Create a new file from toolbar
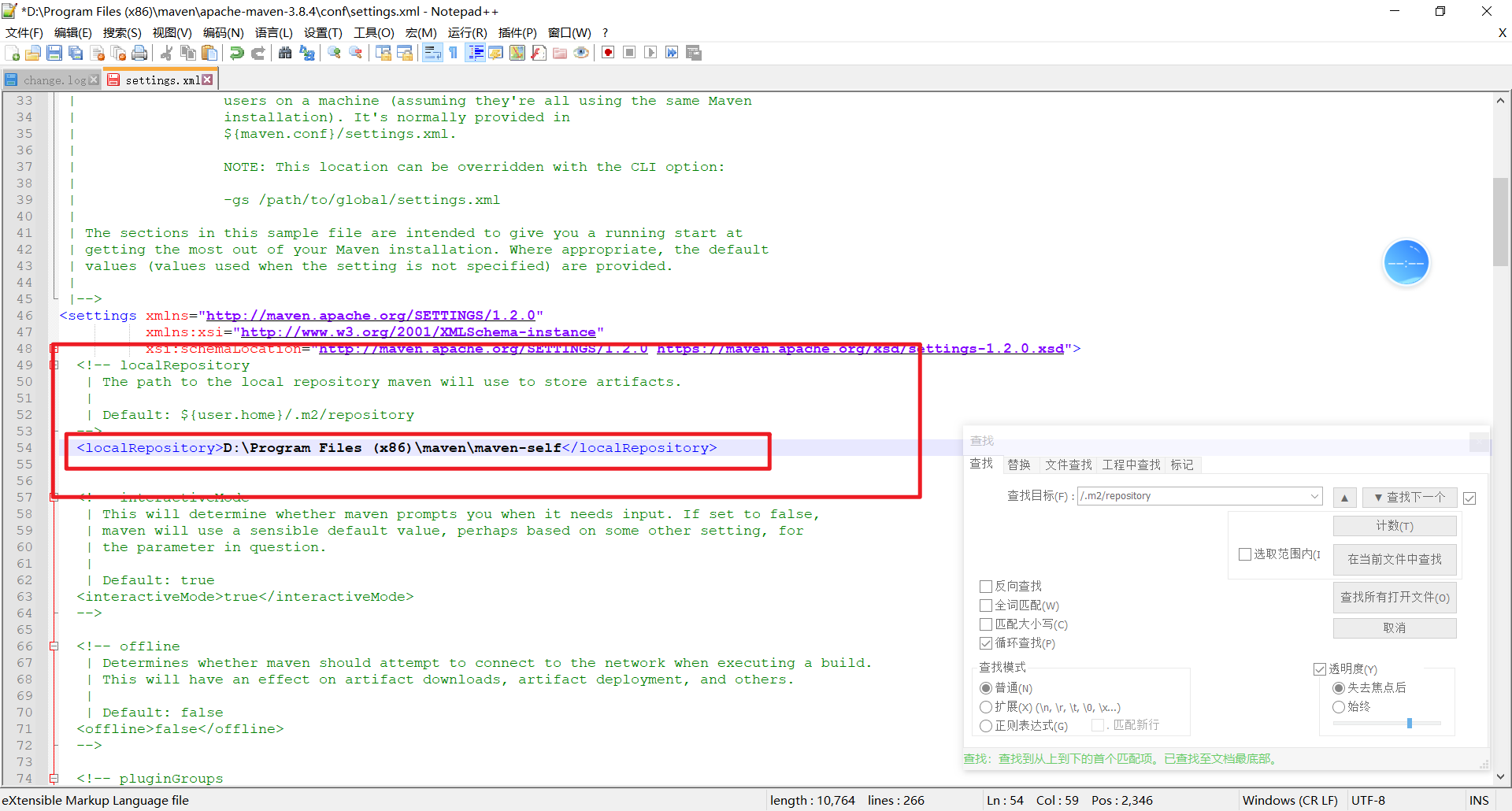This screenshot has width=1512, height=811. click(13, 53)
